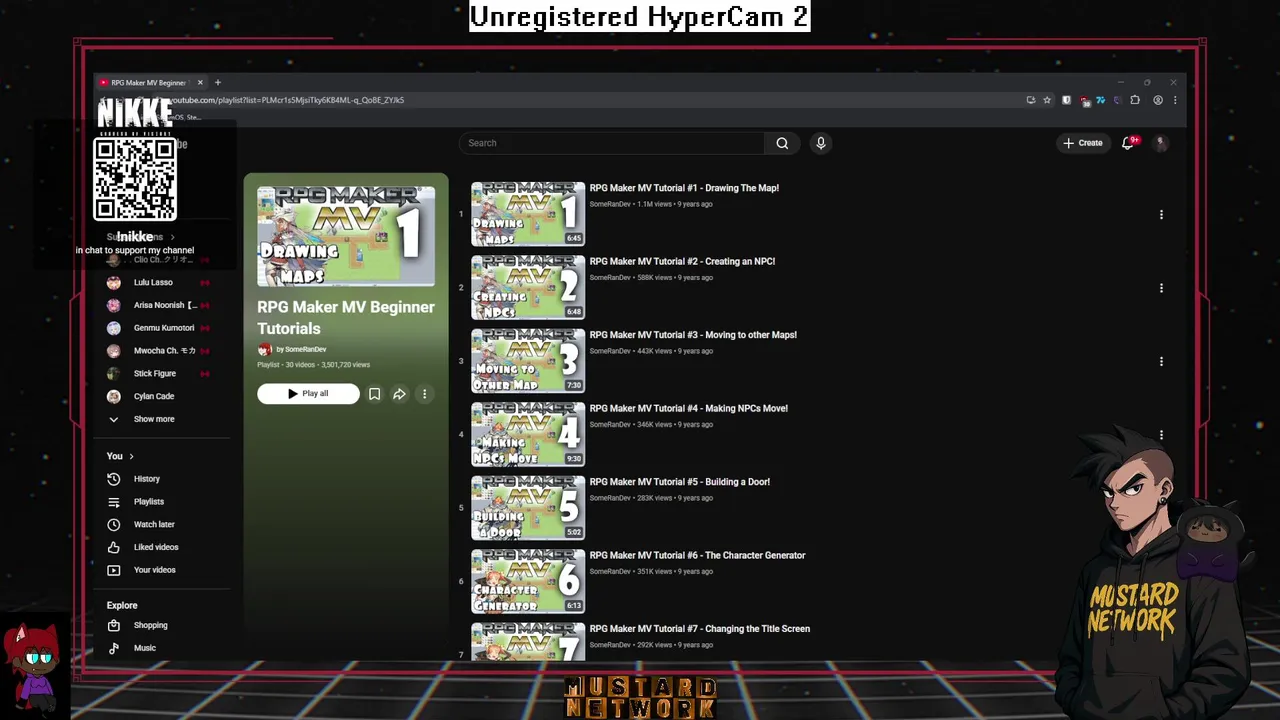This screenshot has height=720, width=1280.
Task: Click the install app icon in address bar
Action: point(1031,100)
